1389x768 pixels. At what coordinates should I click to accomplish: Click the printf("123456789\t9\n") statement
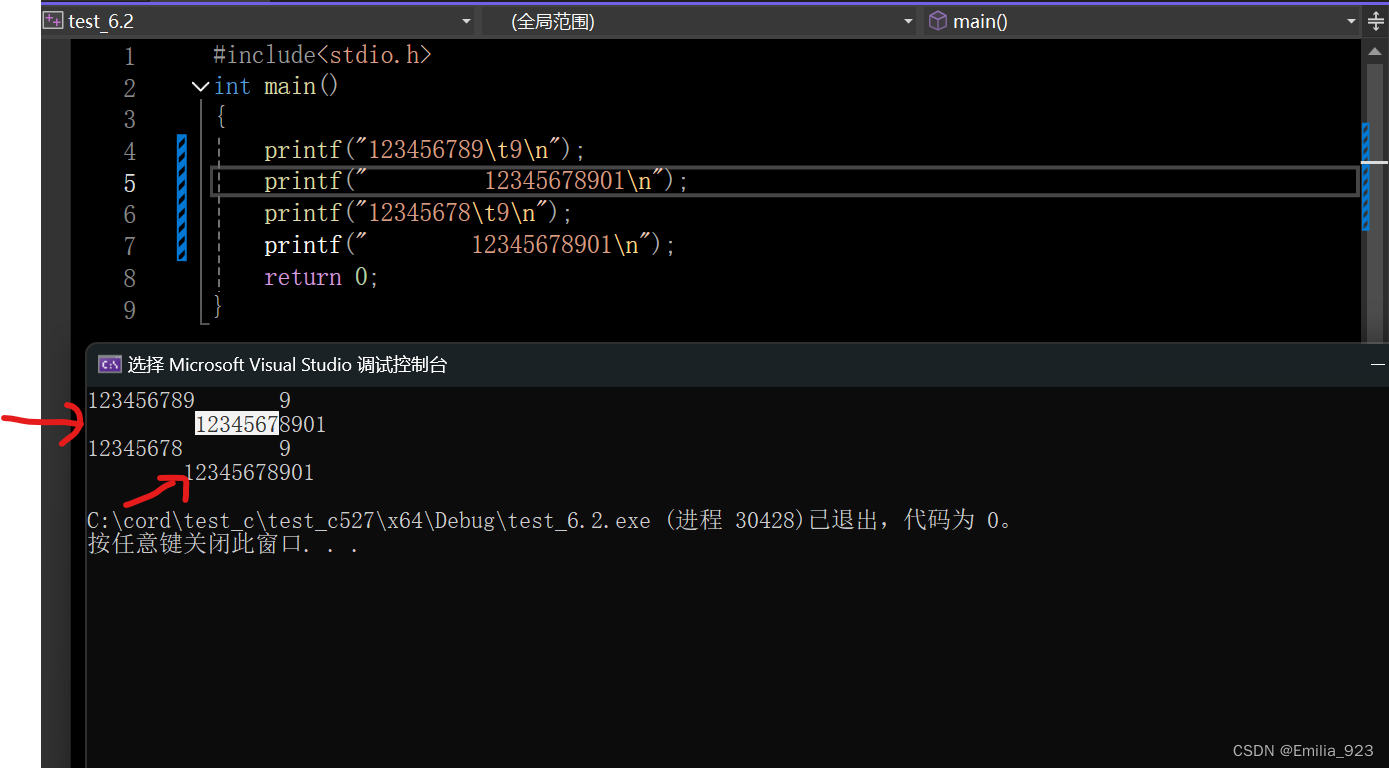[x=424, y=150]
